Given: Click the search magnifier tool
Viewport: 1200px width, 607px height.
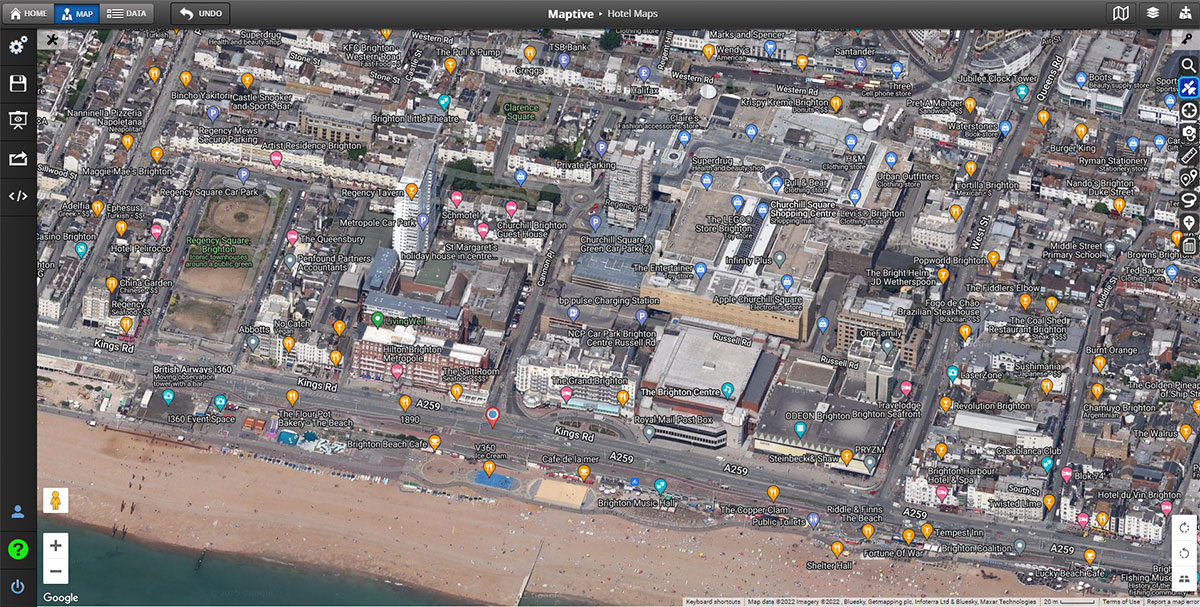Looking at the screenshot, I should tap(1189, 65).
